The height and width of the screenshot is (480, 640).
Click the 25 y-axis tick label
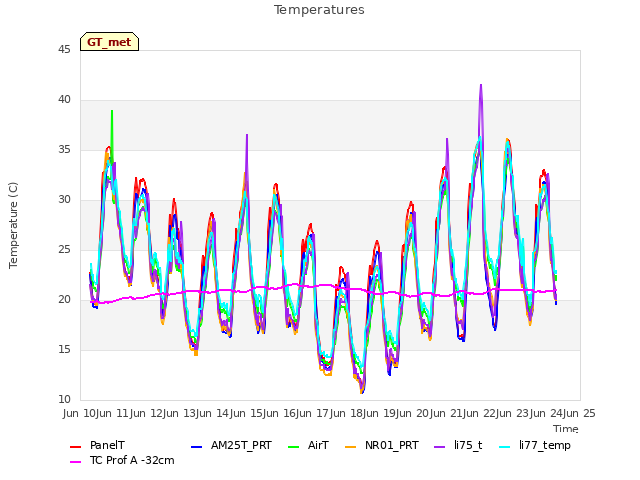(64, 250)
